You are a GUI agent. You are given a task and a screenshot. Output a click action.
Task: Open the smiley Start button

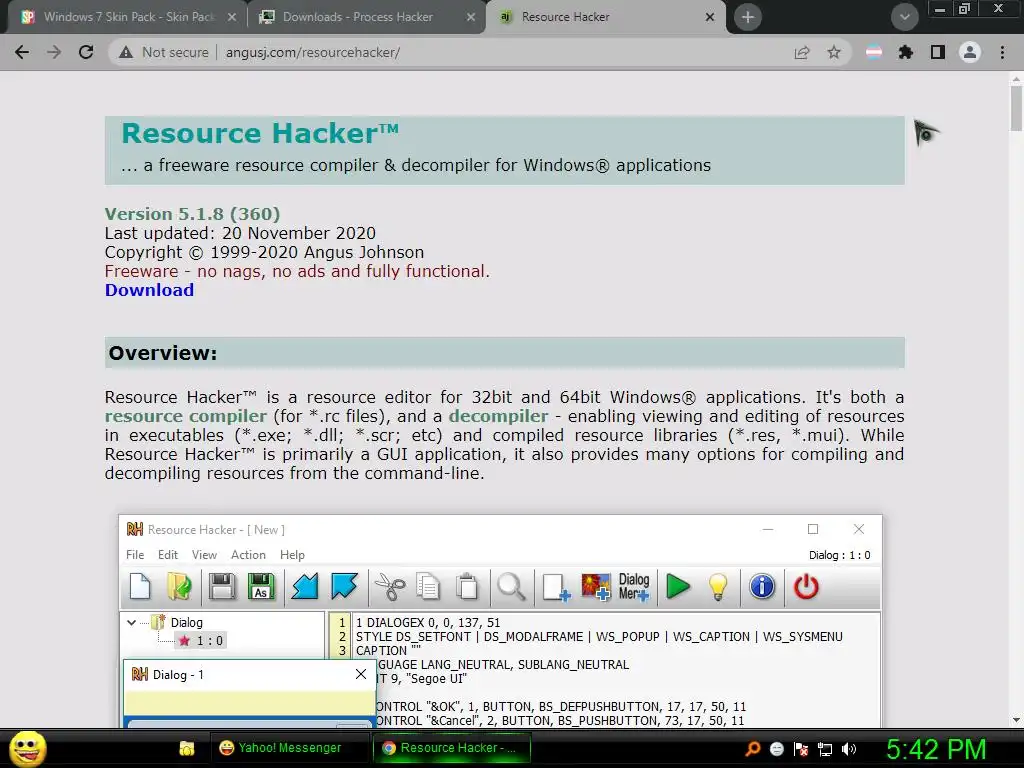(27, 748)
